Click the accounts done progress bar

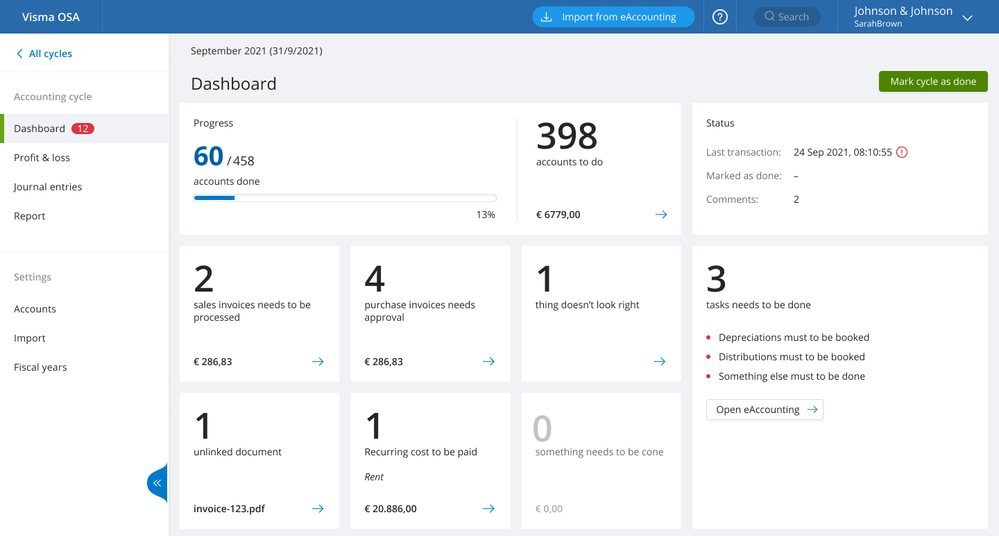coord(345,198)
